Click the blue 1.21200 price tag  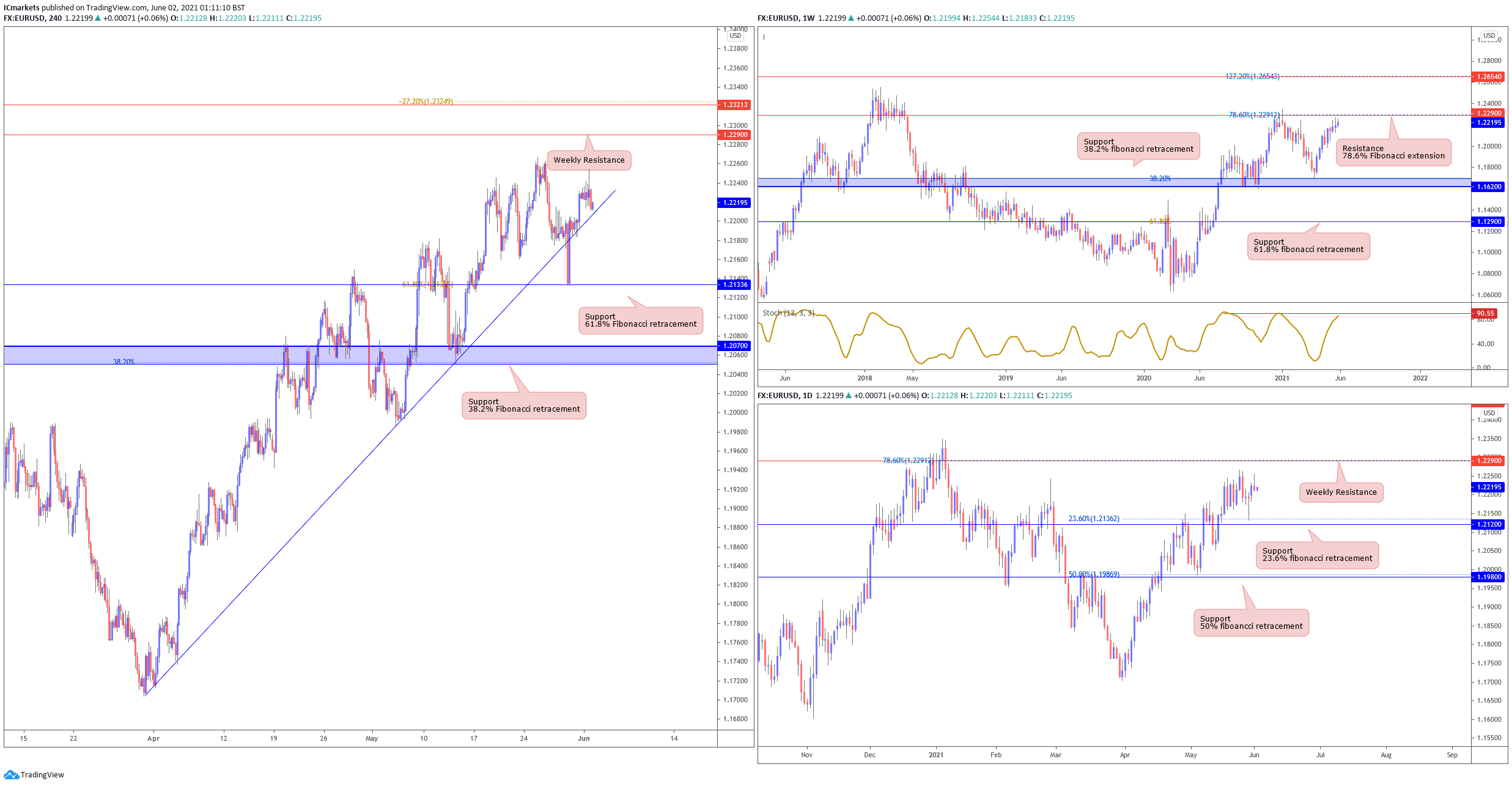tap(1488, 525)
